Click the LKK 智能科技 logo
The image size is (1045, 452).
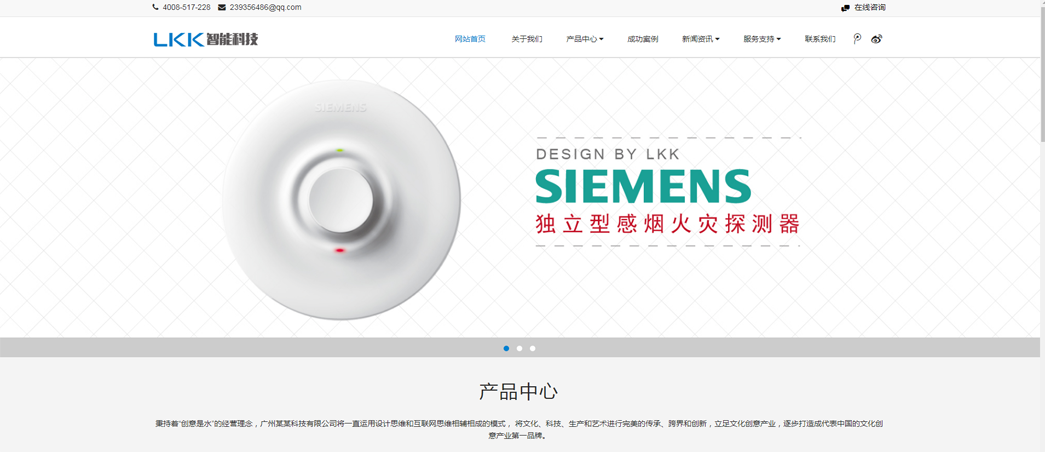pyautogui.click(x=206, y=39)
